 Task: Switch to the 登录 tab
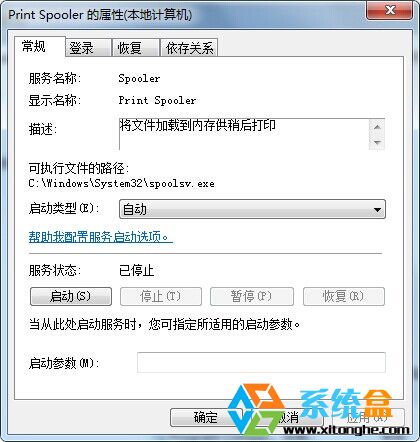tap(88, 48)
